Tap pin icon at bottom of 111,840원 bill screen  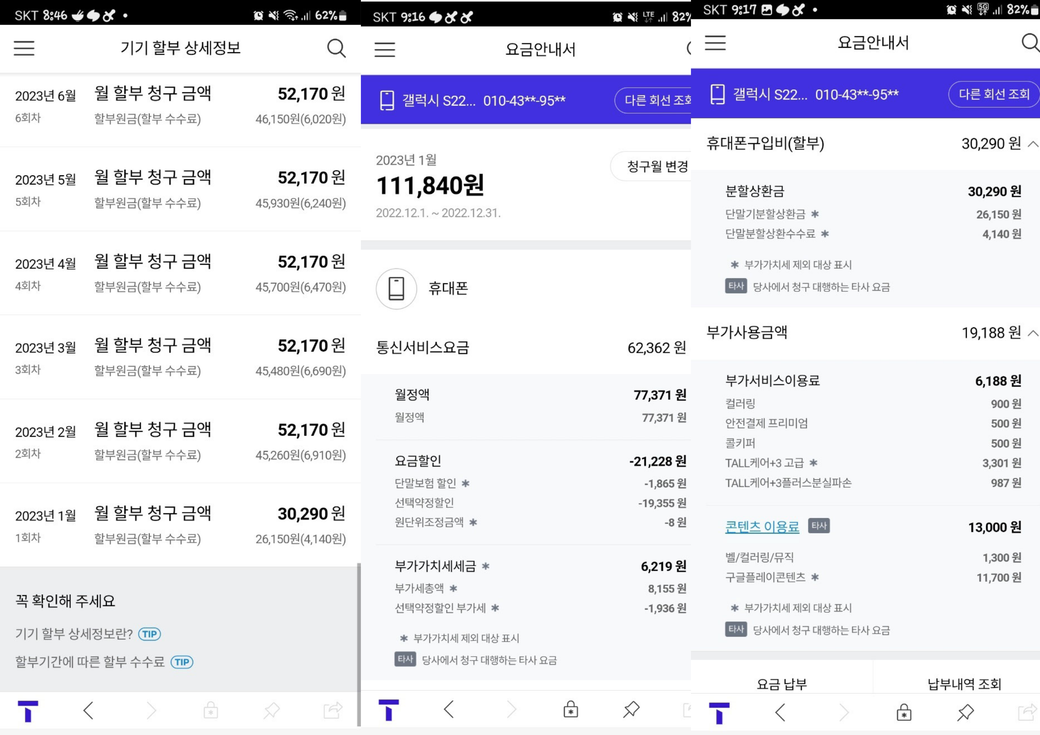[631, 710]
